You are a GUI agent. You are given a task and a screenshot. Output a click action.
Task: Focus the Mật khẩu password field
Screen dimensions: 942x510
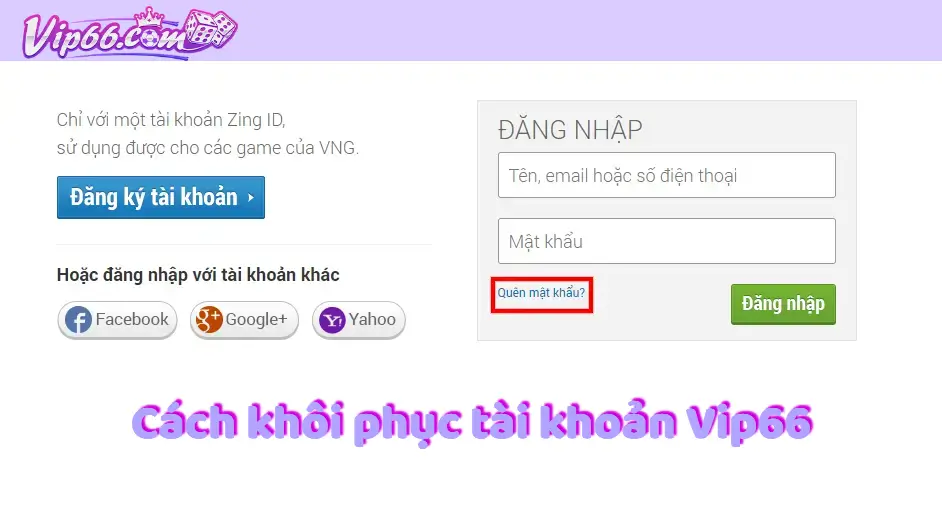[x=666, y=241]
